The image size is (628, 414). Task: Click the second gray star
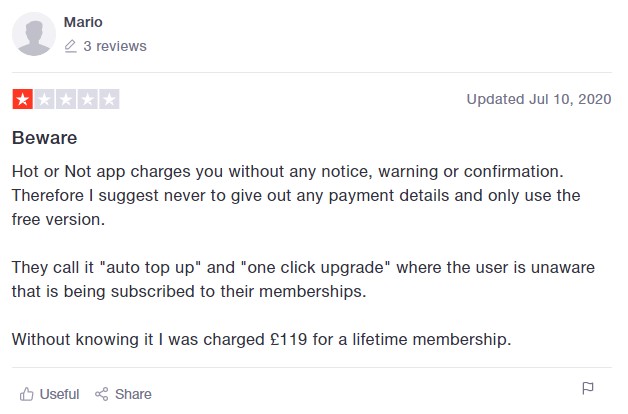(x=44, y=99)
